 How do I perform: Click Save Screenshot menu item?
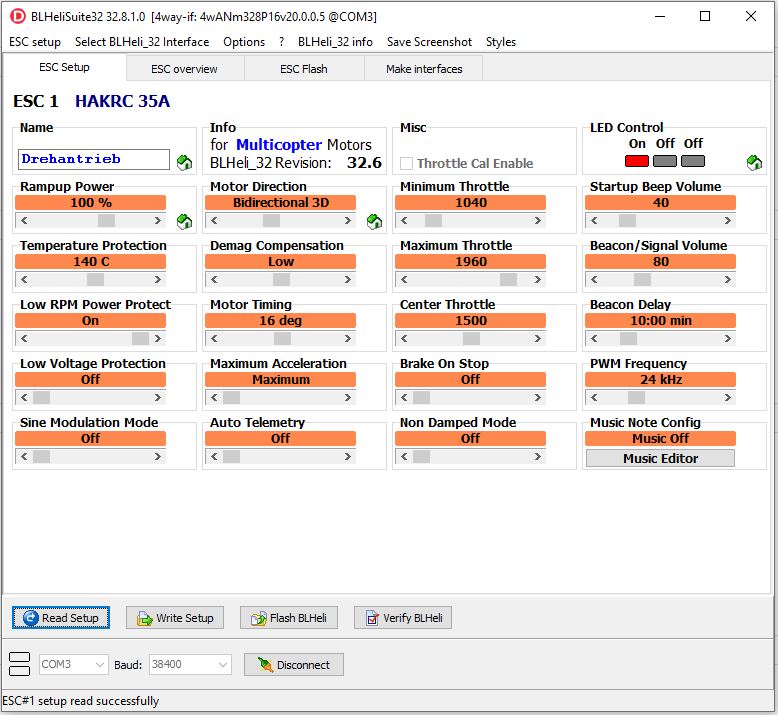tap(429, 42)
